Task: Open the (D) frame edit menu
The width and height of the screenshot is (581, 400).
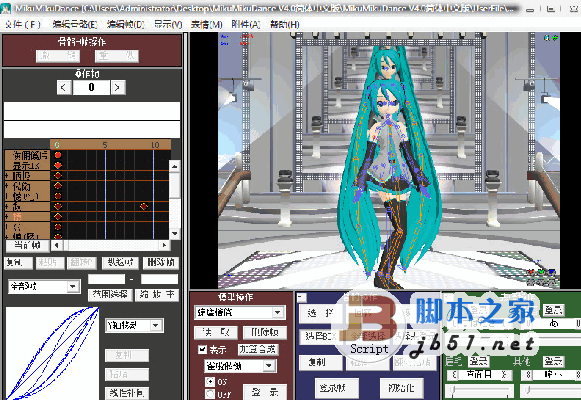Action: 126,25
